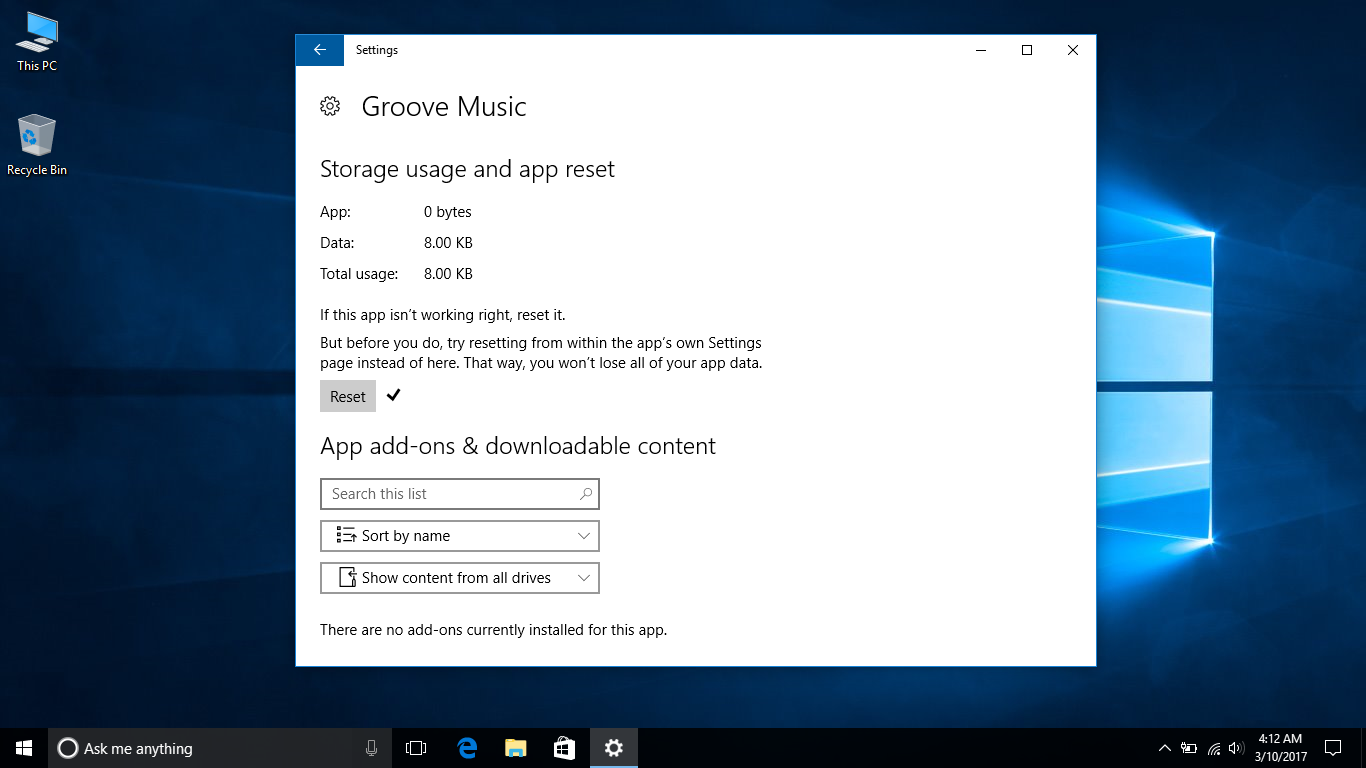Open network connections tray icon
Image resolution: width=1366 pixels, height=768 pixels.
(x=1214, y=748)
